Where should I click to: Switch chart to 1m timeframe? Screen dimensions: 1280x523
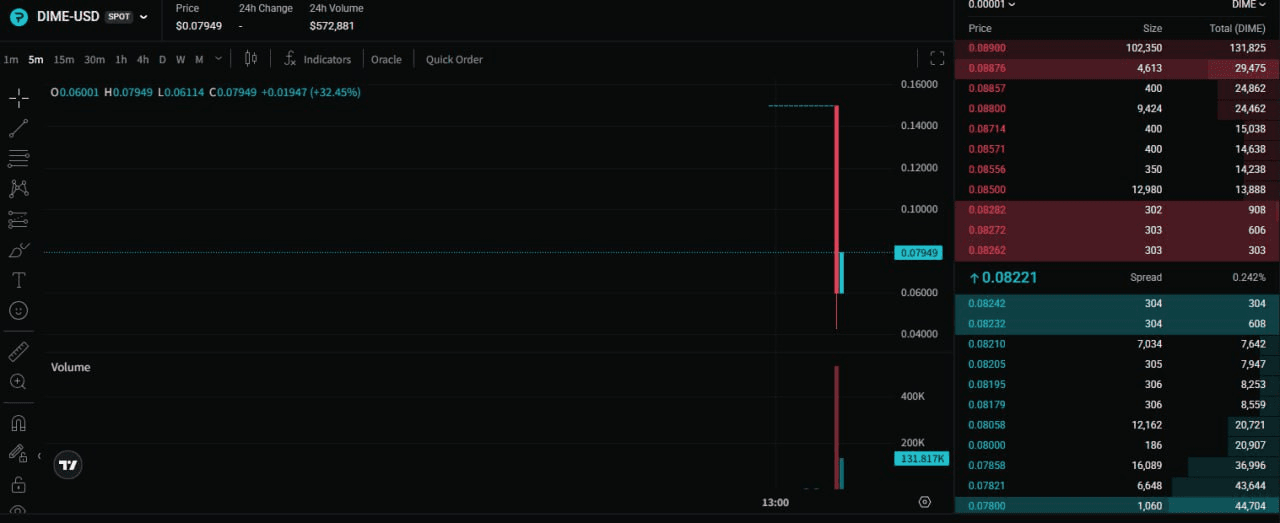pyautogui.click(x=11, y=59)
